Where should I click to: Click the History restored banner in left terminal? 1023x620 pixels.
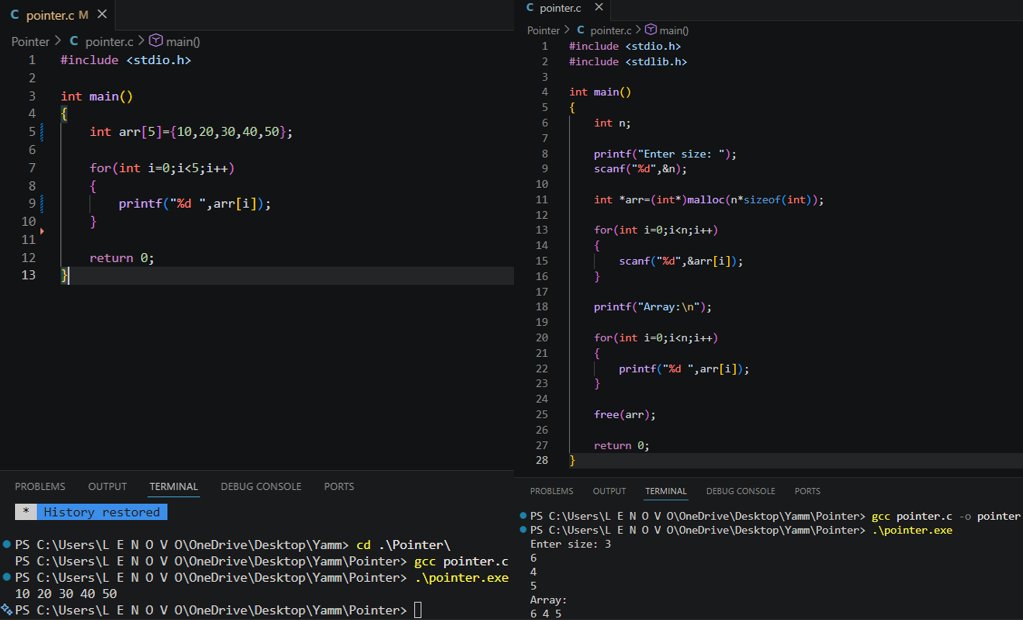click(91, 512)
